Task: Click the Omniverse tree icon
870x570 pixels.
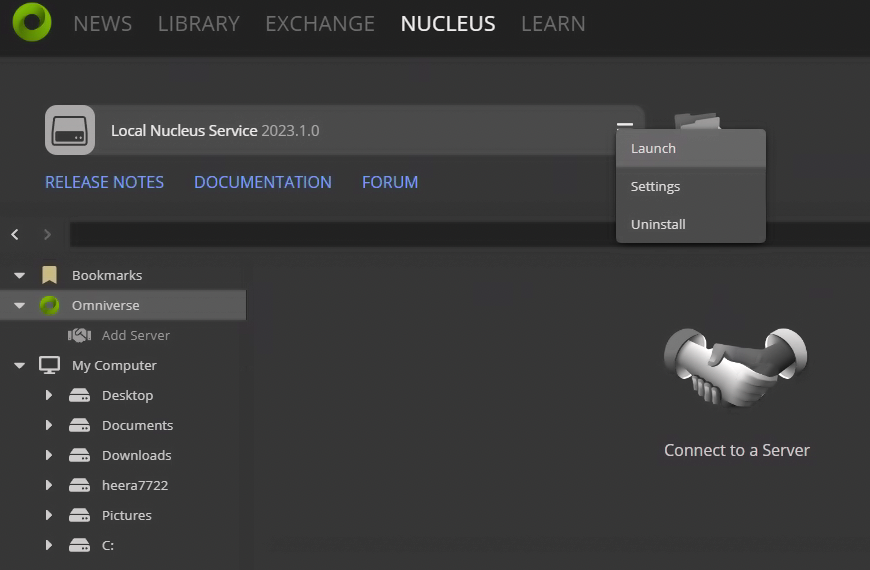Action: [x=49, y=305]
